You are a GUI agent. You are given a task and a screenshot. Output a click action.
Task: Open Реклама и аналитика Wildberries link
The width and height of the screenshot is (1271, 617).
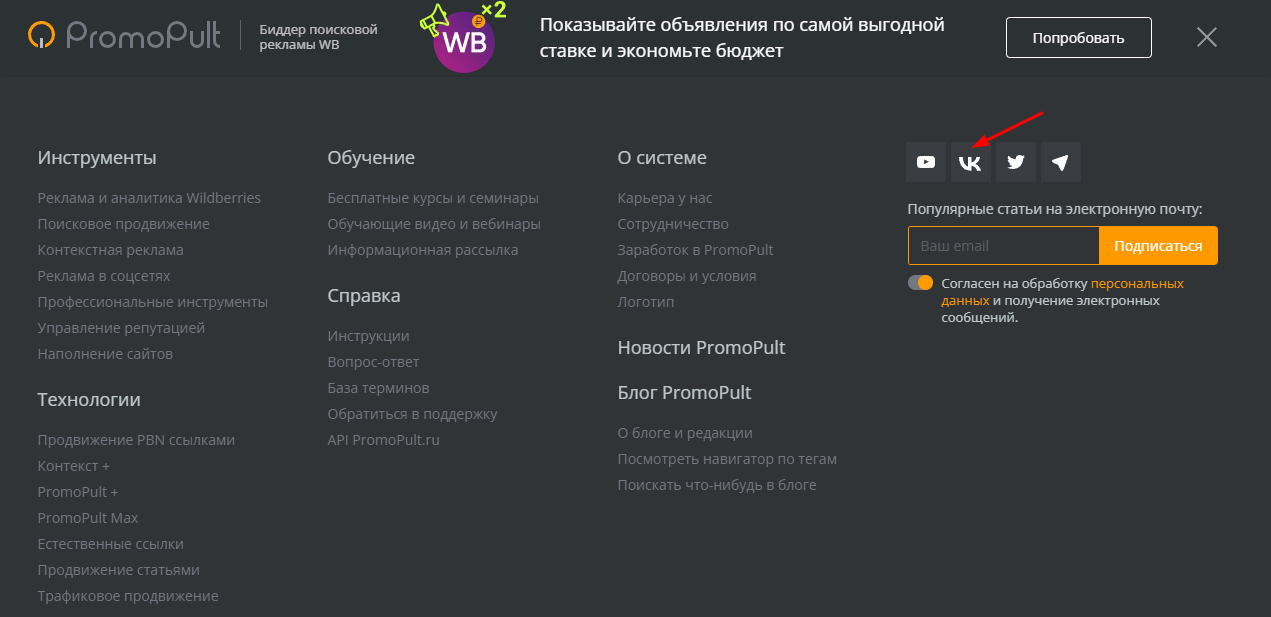coord(149,198)
